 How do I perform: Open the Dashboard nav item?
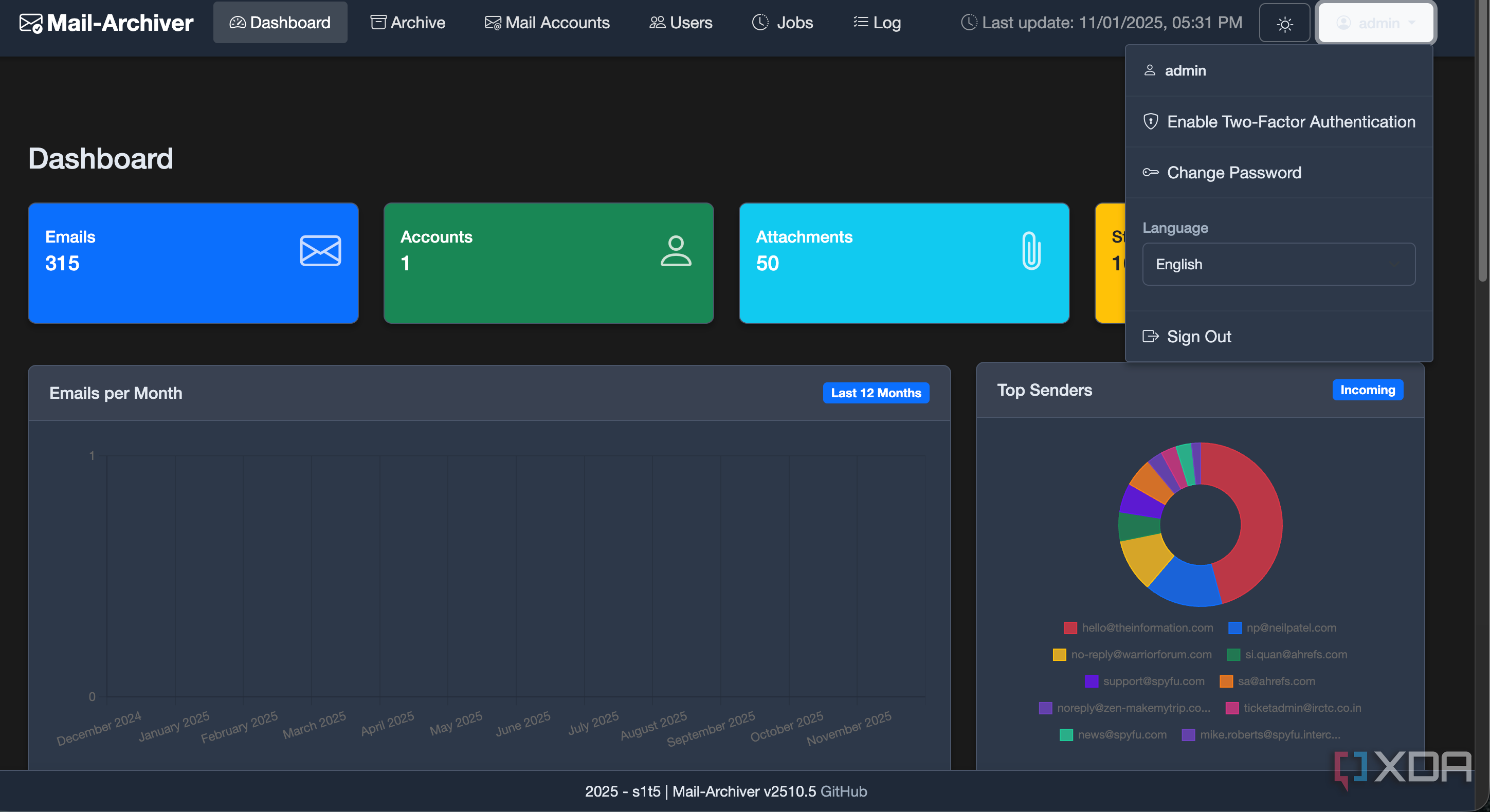pos(281,23)
